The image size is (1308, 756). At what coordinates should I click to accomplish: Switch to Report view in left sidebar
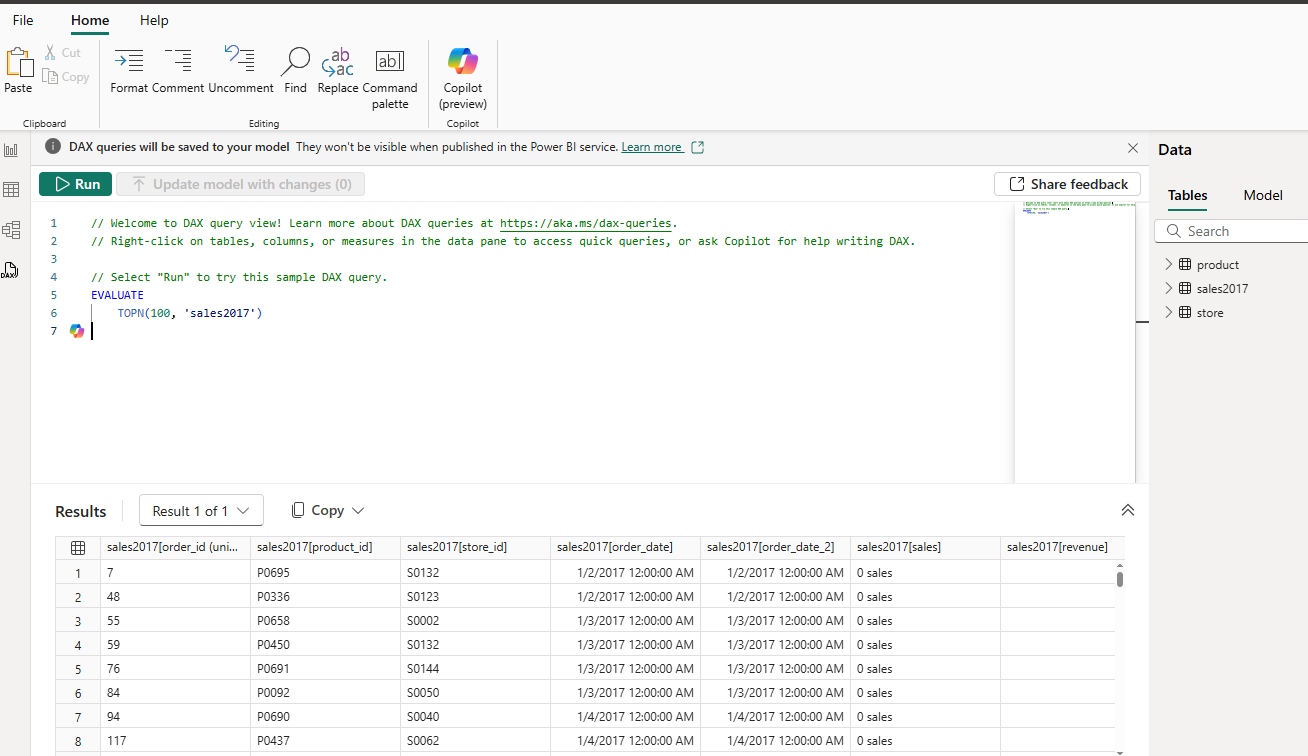click(11, 150)
